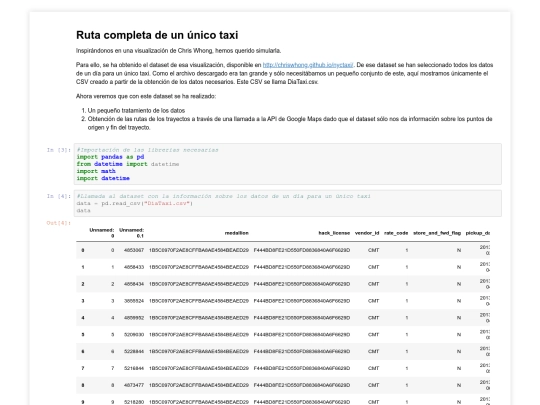Click the hack_license value in row 1
Image resolution: width=540 pixels, height=405 pixels.
[302, 267]
